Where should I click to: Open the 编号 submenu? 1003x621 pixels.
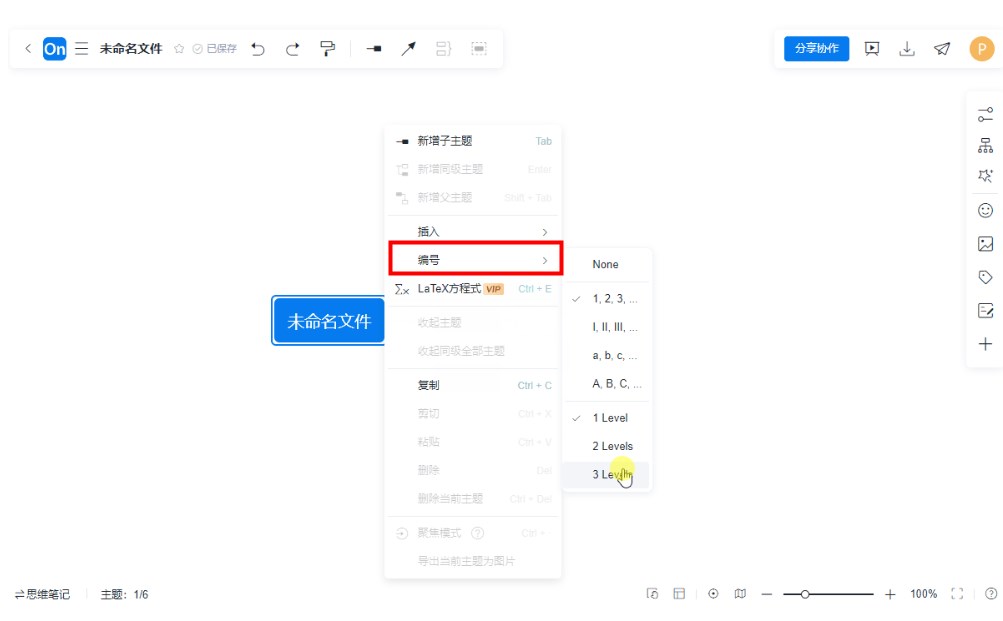(474, 260)
